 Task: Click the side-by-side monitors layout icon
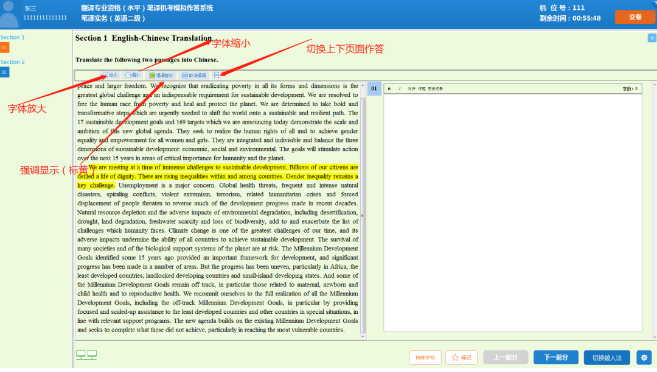coord(87,355)
